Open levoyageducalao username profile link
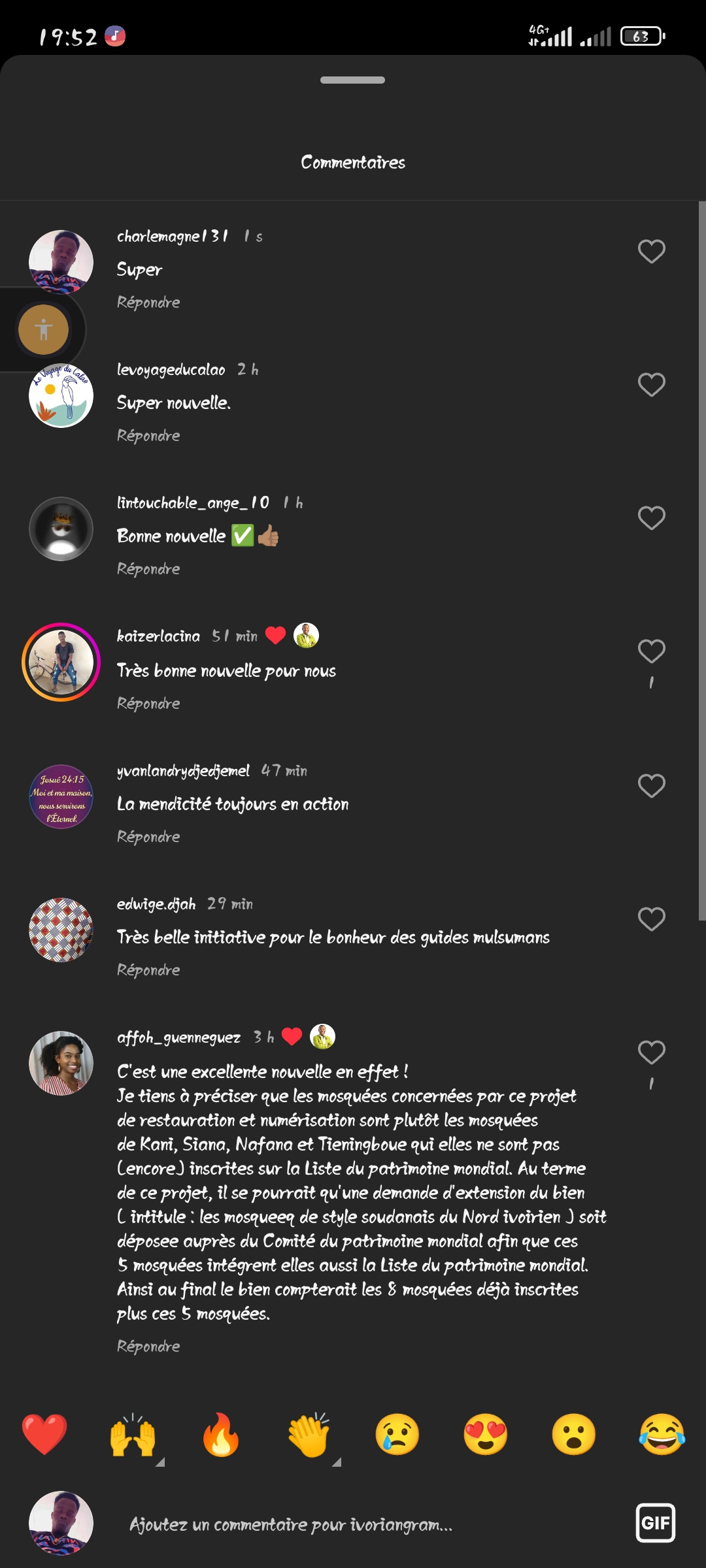Image resolution: width=706 pixels, height=1568 pixels. (171, 370)
